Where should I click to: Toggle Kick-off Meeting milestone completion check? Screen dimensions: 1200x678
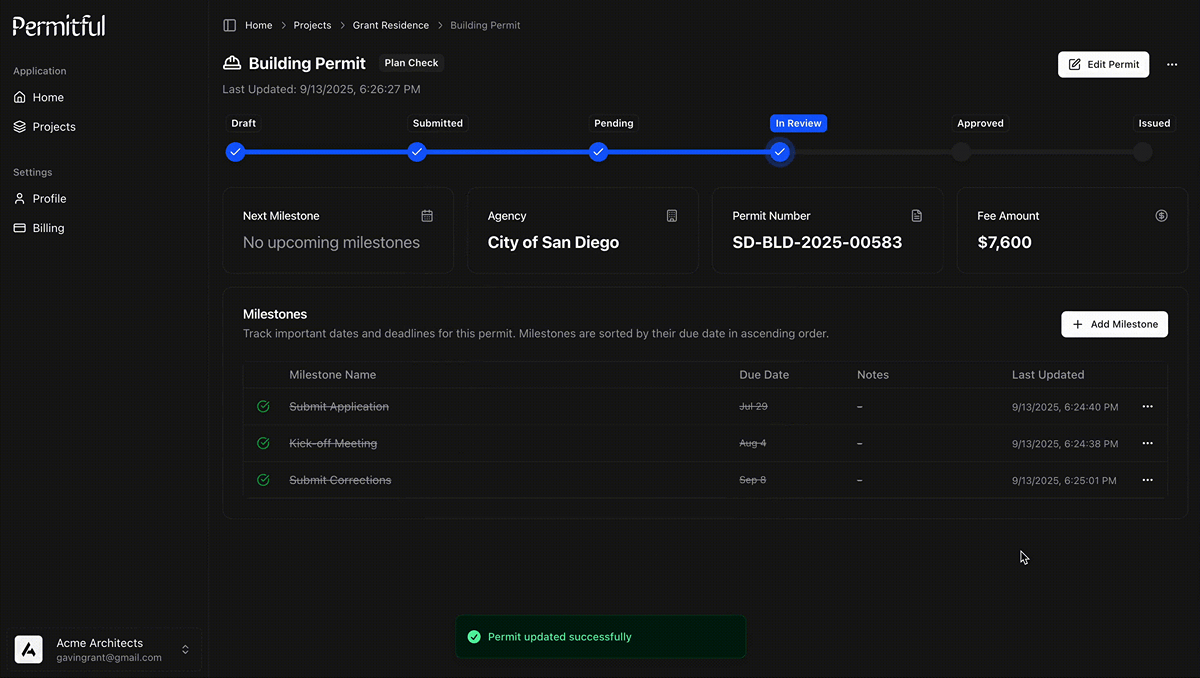263,443
